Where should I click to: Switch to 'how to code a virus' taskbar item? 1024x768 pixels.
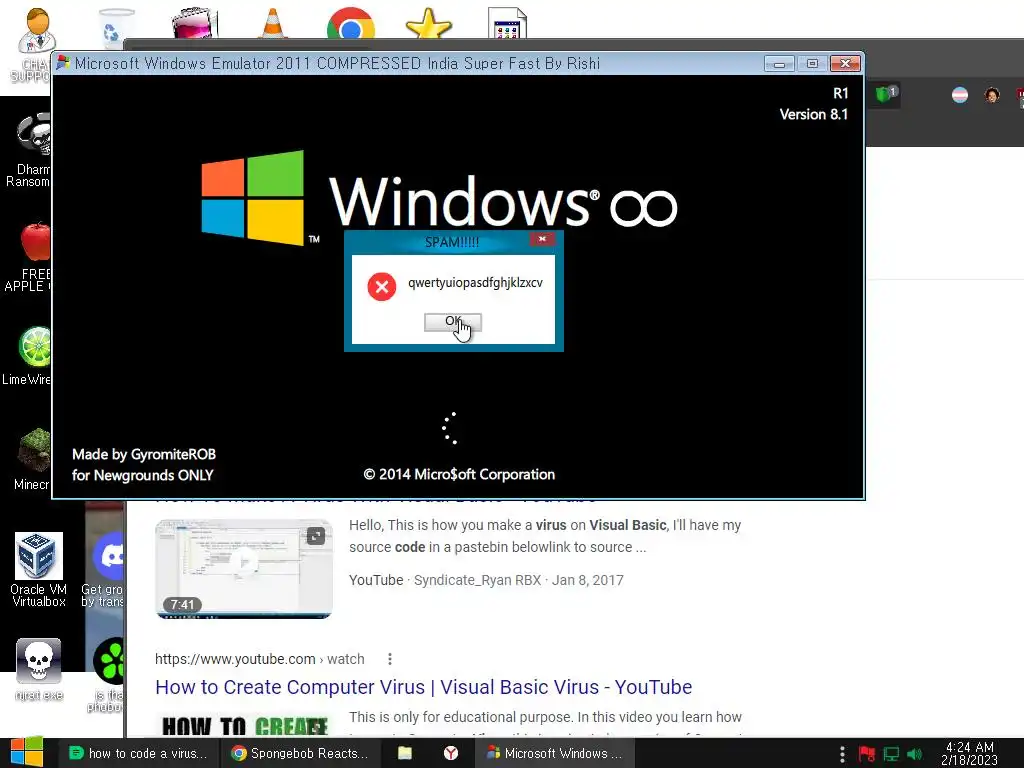tap(138, 754)
